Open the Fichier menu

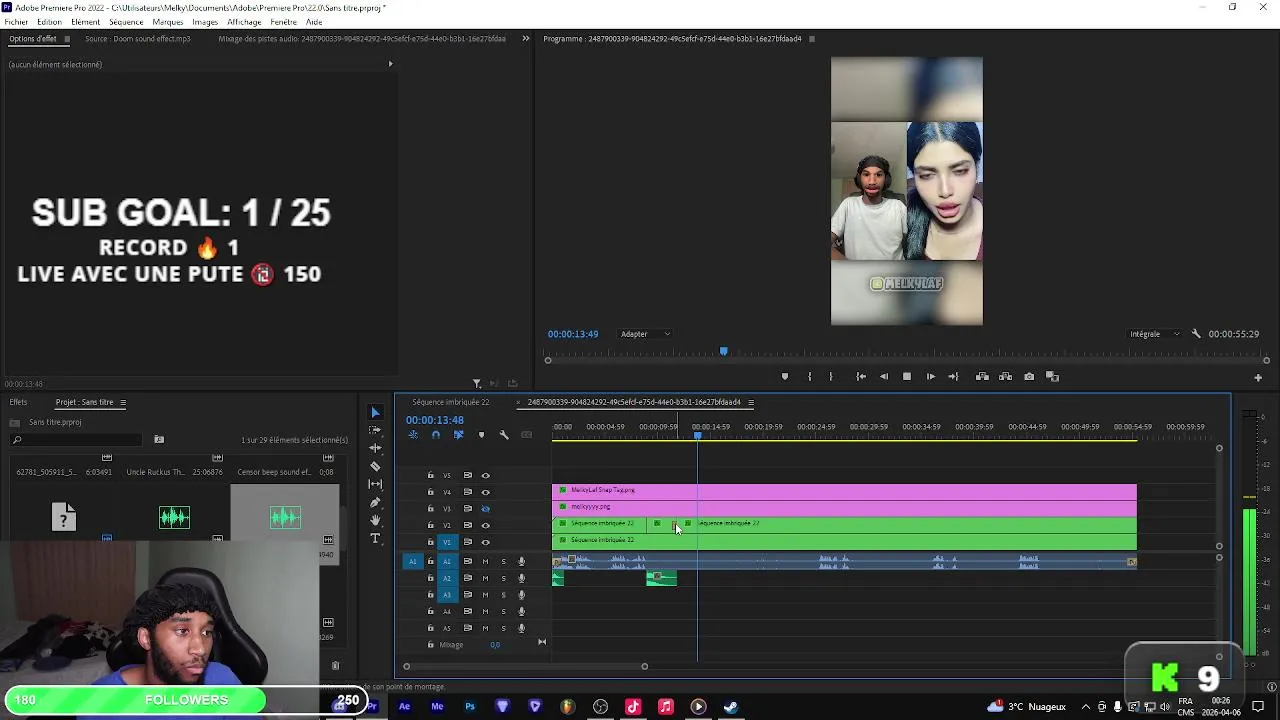click(16, 22)
